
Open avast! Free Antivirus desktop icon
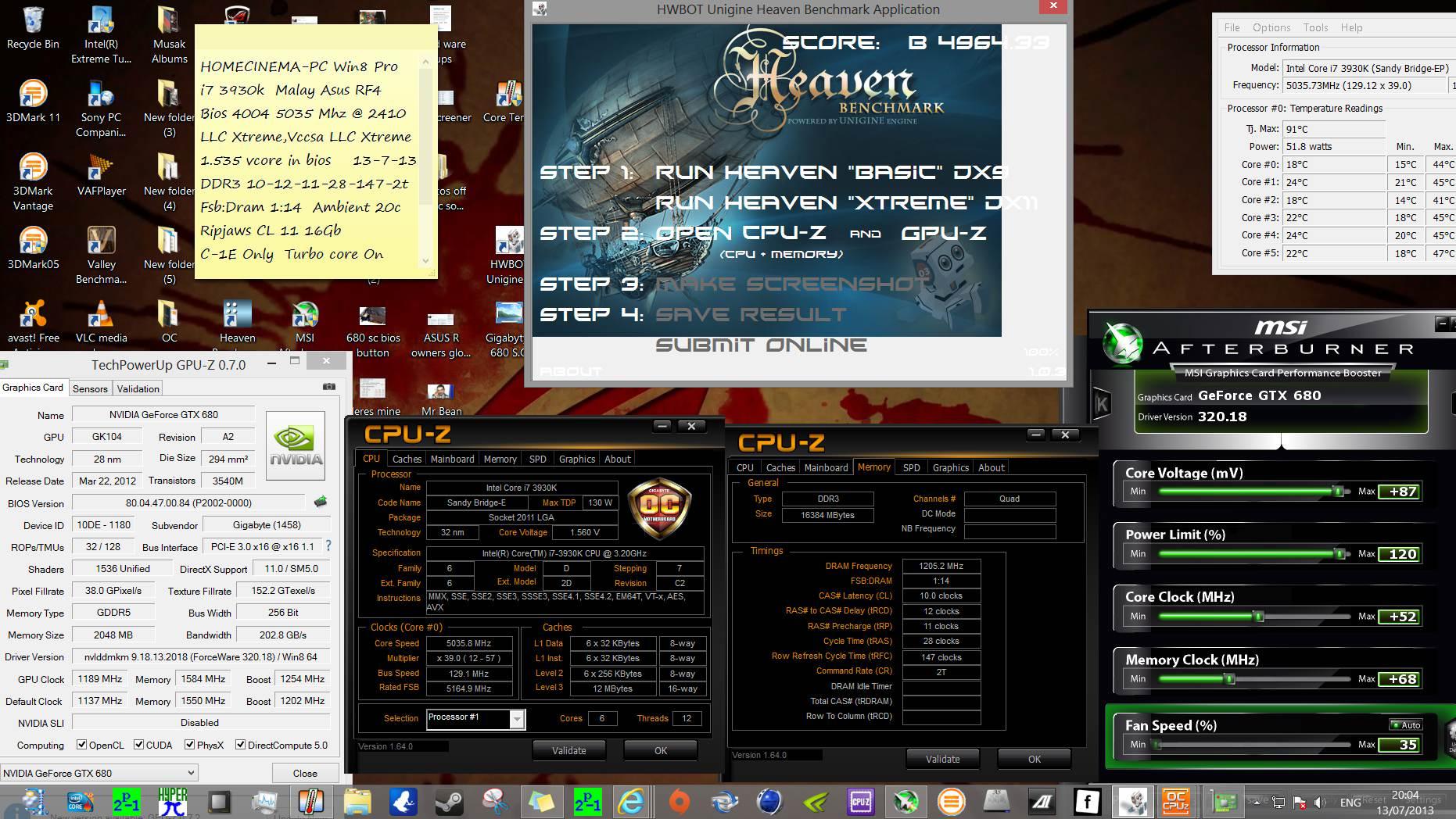coord(33,322)
